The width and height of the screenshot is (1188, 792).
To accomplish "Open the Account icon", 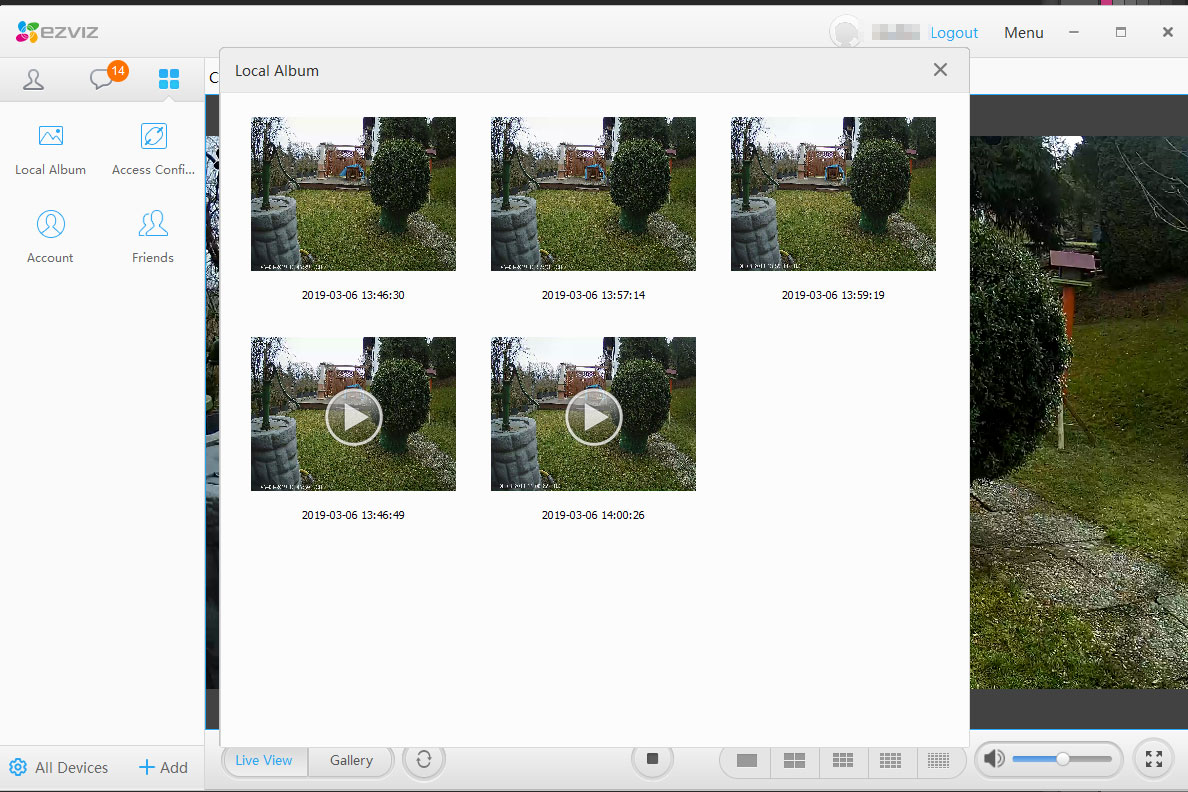I will (50, 224).
